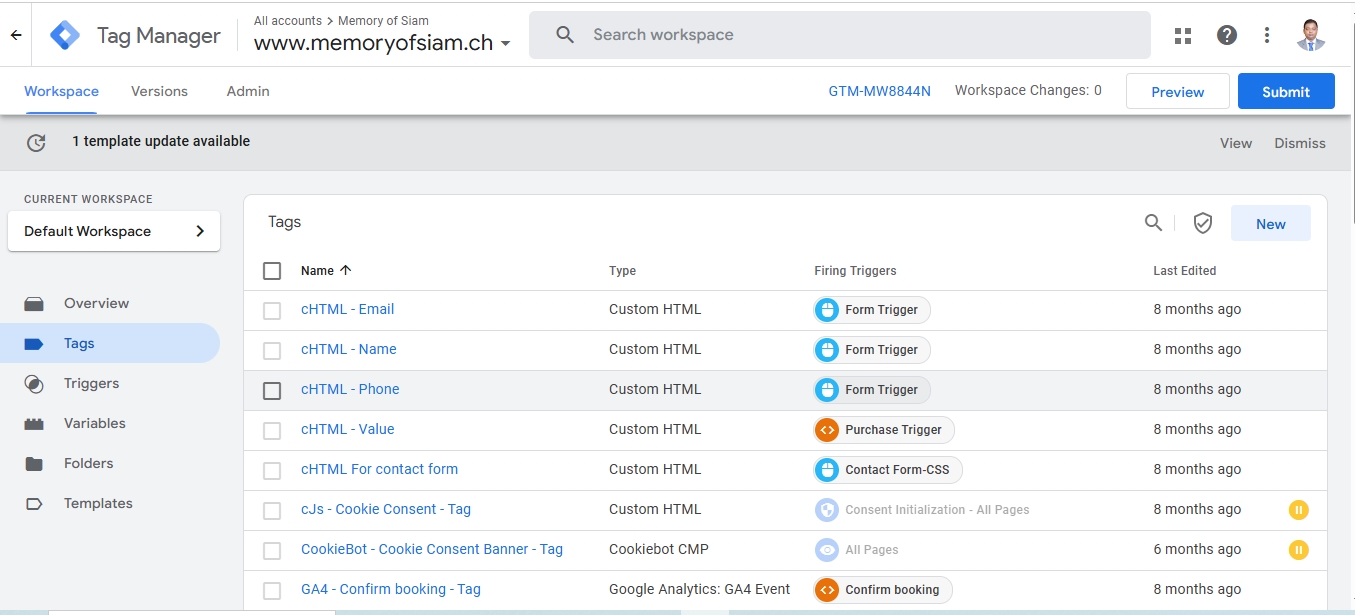The image size is (1355, 615).
Task: Click the Purchase Trigger chip
Action: 884,430
